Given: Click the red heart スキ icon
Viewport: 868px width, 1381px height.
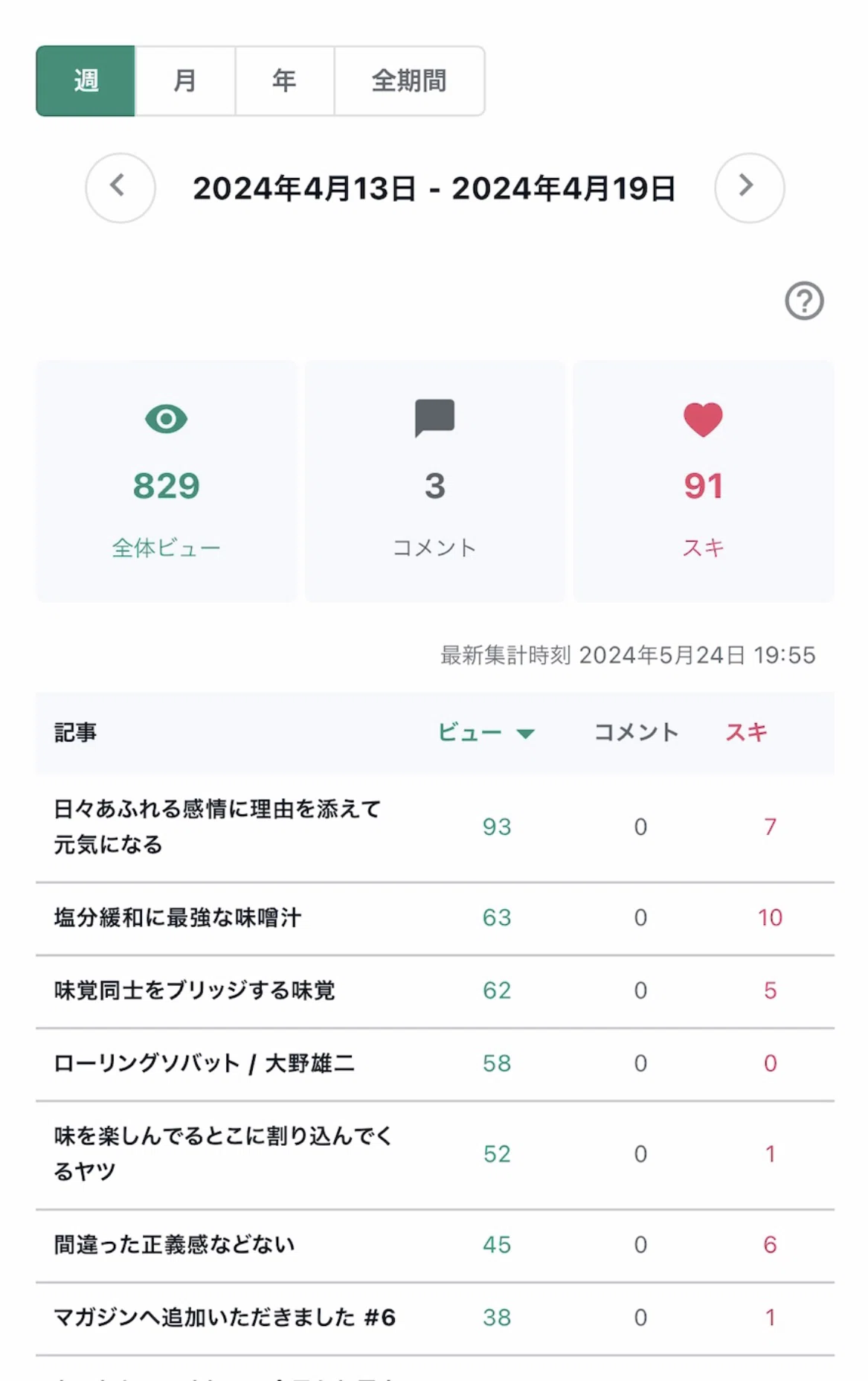Looking at the screenshot, I should tap(703, 419).
